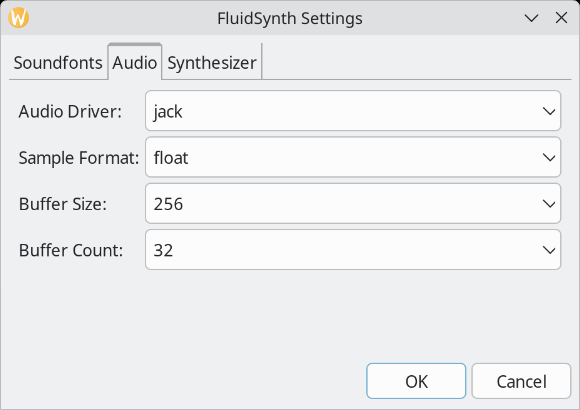Click the 'Sample Format:' label

(79, 158)
